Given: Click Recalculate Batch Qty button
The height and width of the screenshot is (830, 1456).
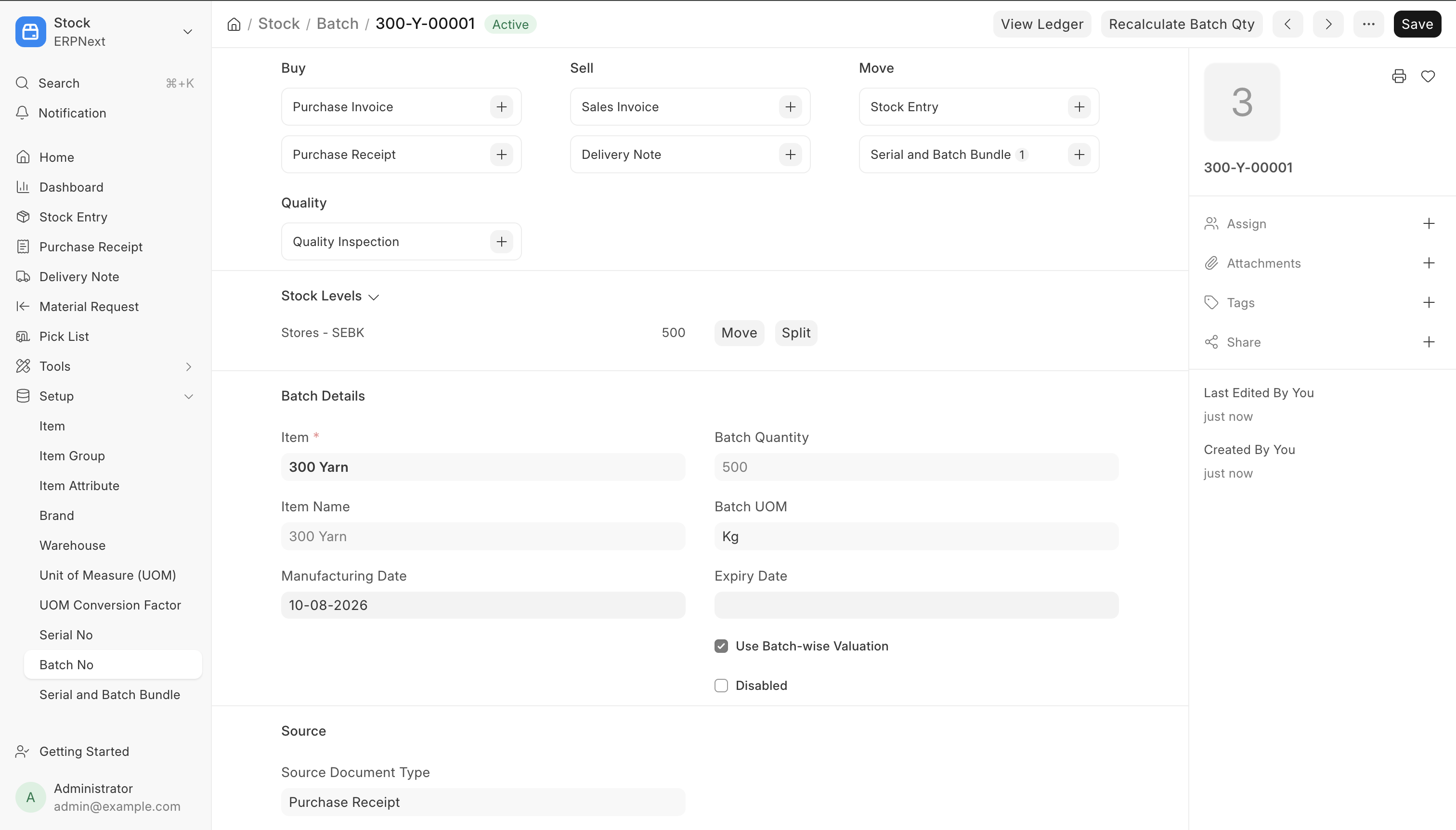Looking at the screenshot, I should coord(1181,24).
